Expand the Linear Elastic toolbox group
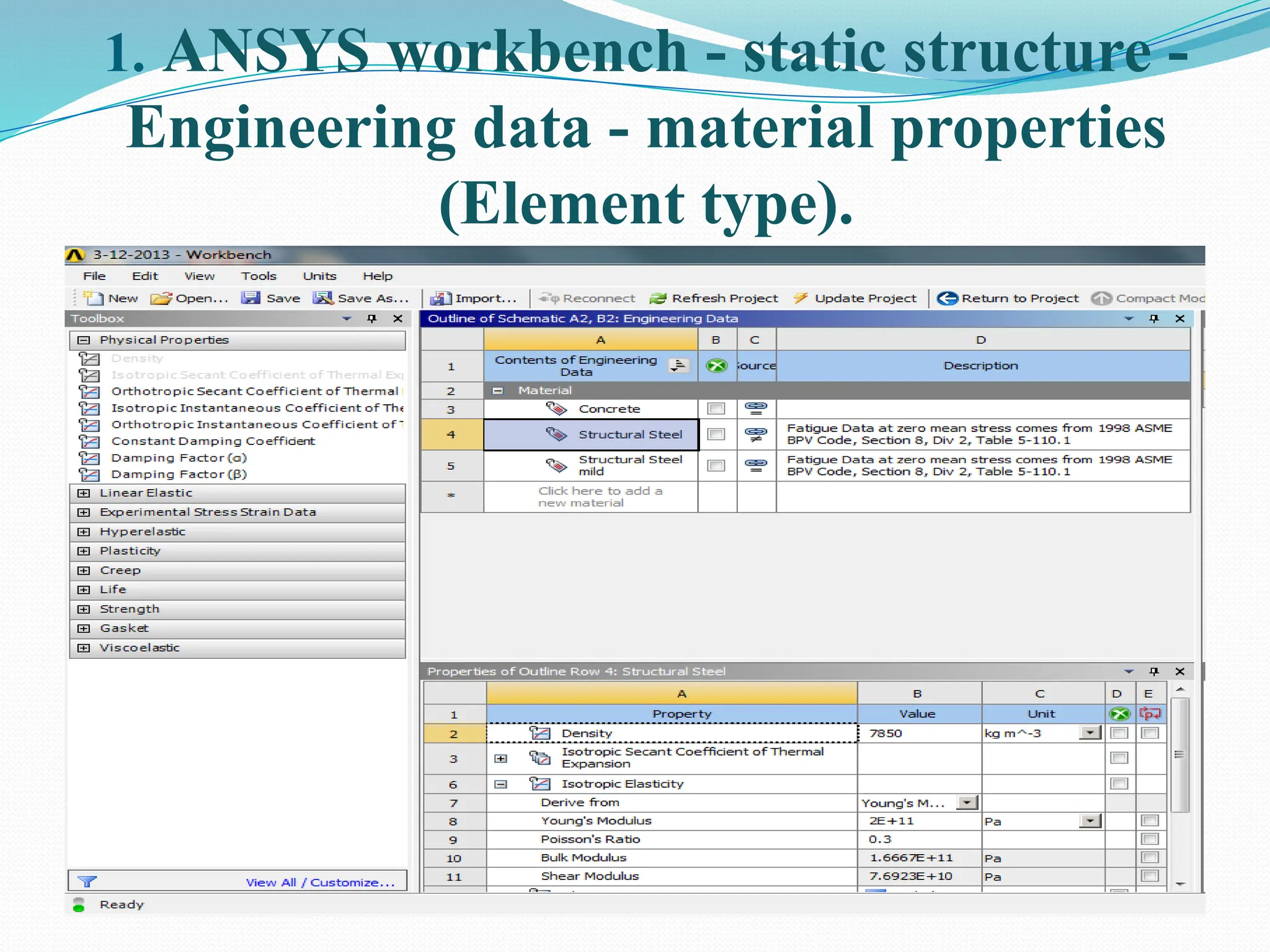This screenshot has height=952, width=1270. pyautogui.click(x=84, y=493)
